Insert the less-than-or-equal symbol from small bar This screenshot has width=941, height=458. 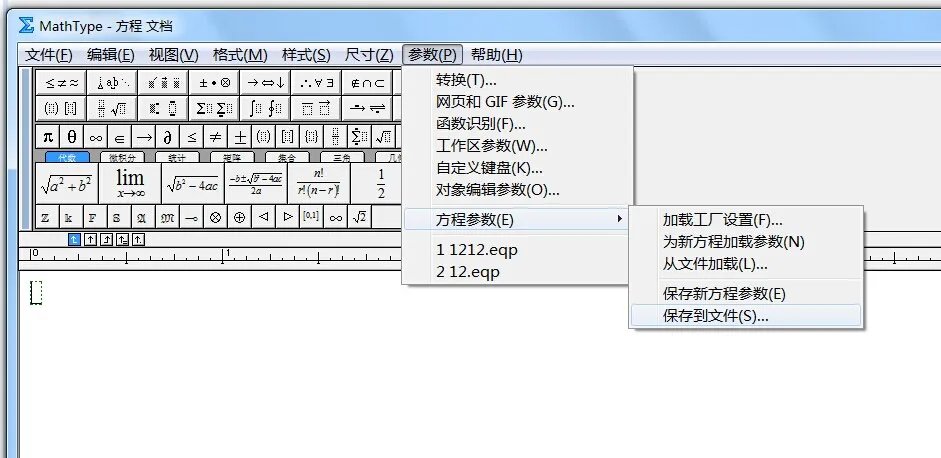pos(191,137)
